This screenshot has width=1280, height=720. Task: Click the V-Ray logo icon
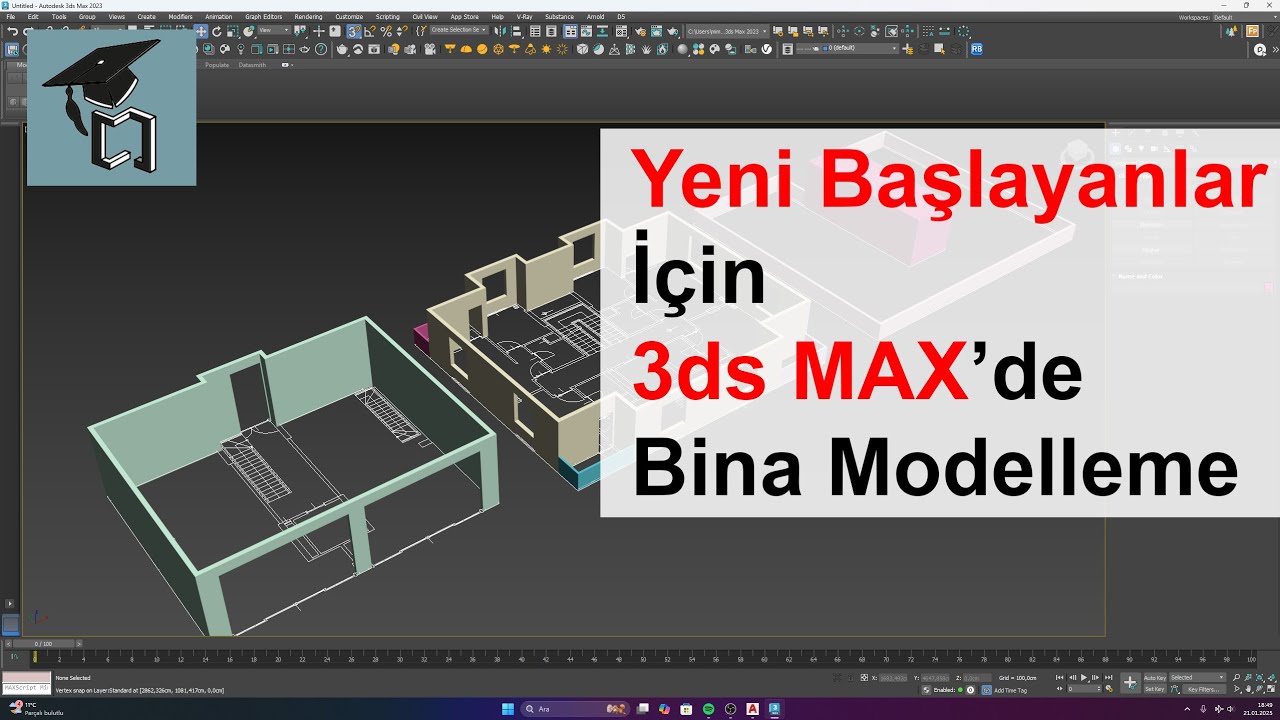coord(767,49)
